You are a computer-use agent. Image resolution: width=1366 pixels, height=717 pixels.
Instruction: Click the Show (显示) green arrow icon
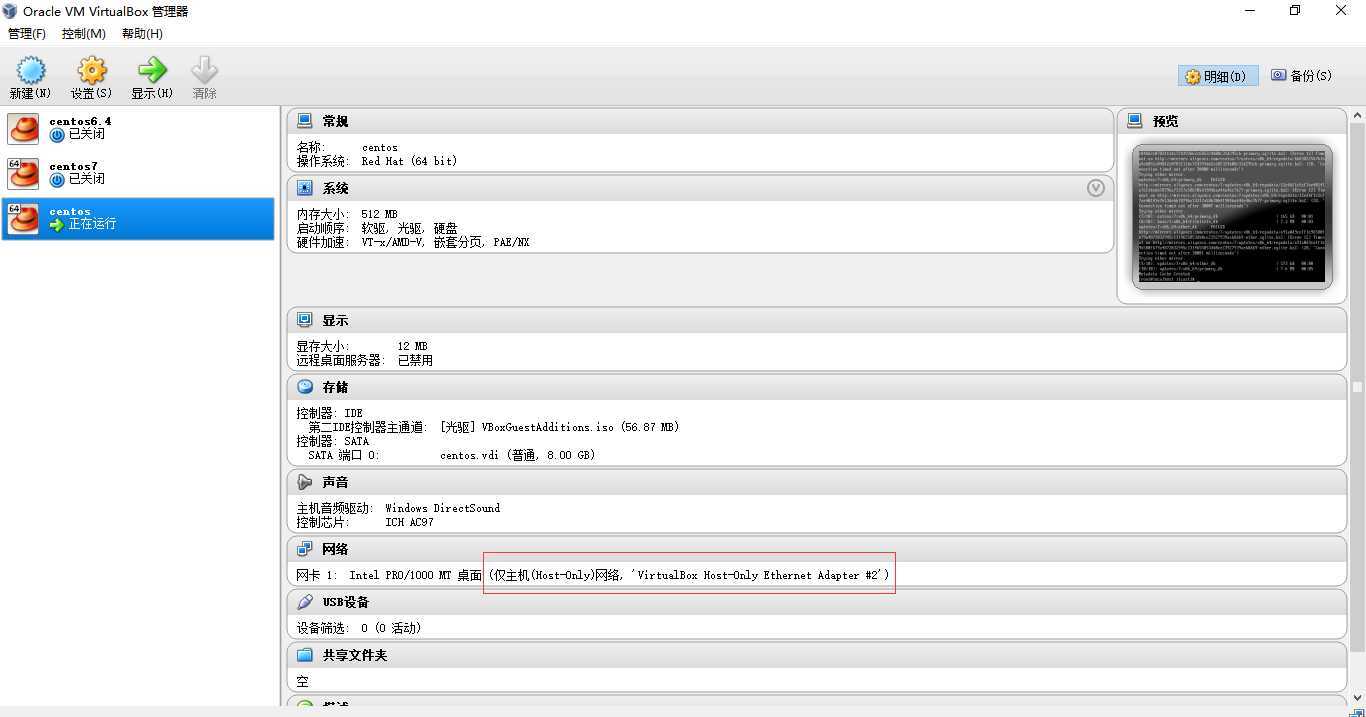152,71
